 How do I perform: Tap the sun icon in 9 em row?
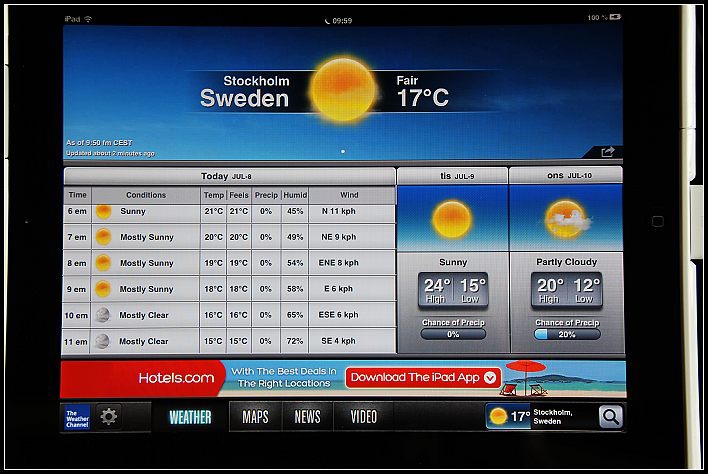(x=102, y=289)
